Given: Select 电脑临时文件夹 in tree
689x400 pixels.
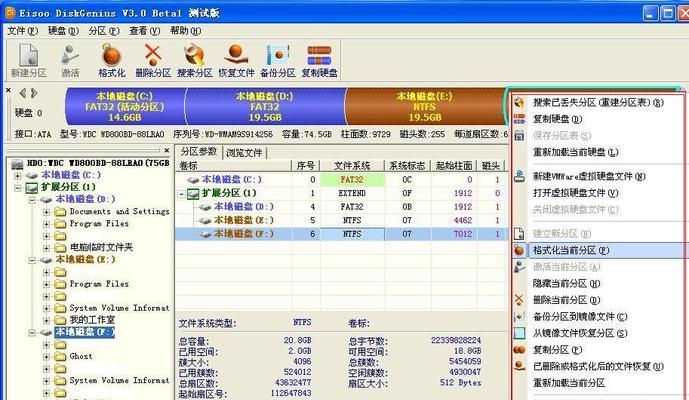Looking at the screenshot, I should 102,247.
